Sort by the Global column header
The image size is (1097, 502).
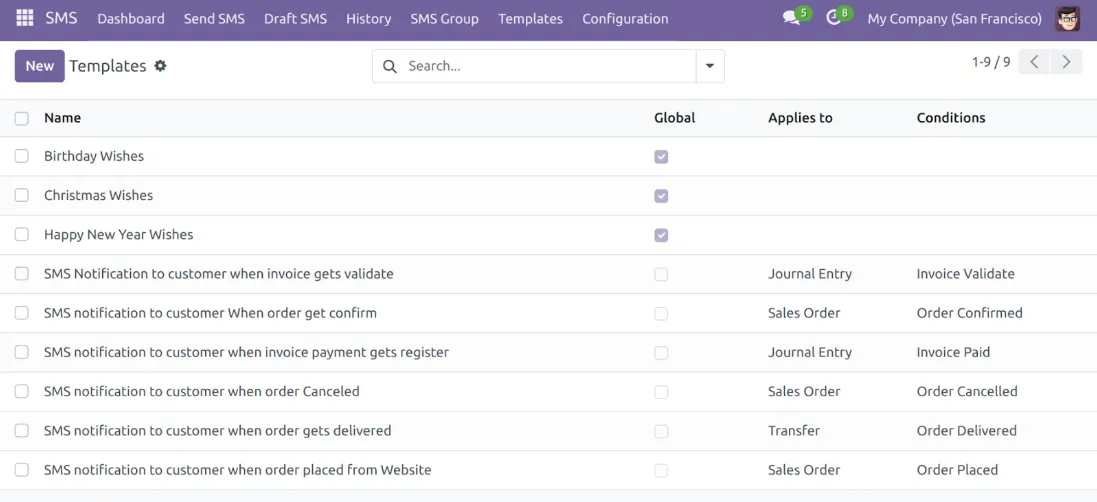point(674,117)
